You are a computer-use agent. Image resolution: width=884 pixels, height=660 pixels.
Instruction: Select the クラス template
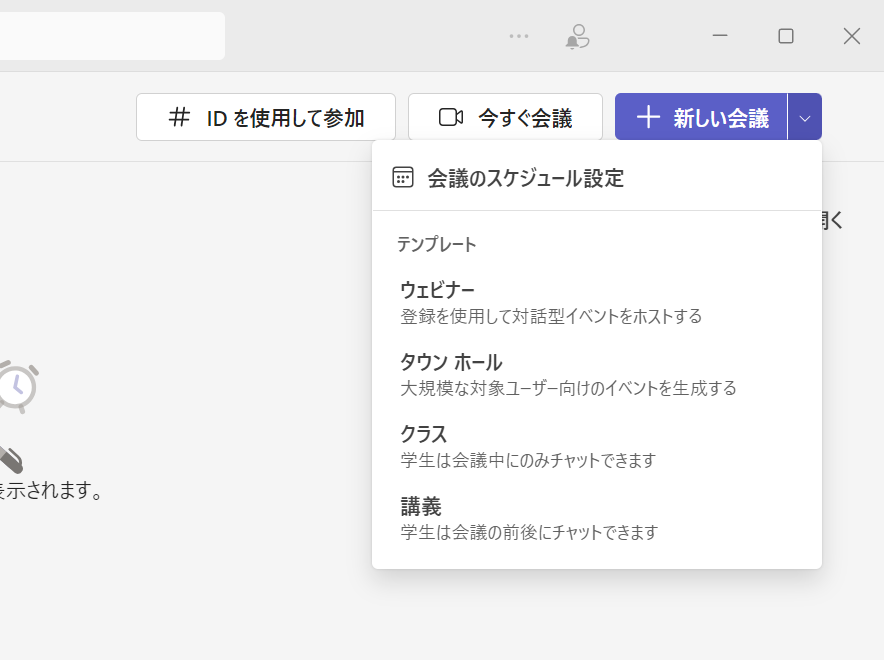tap(596, 446)
